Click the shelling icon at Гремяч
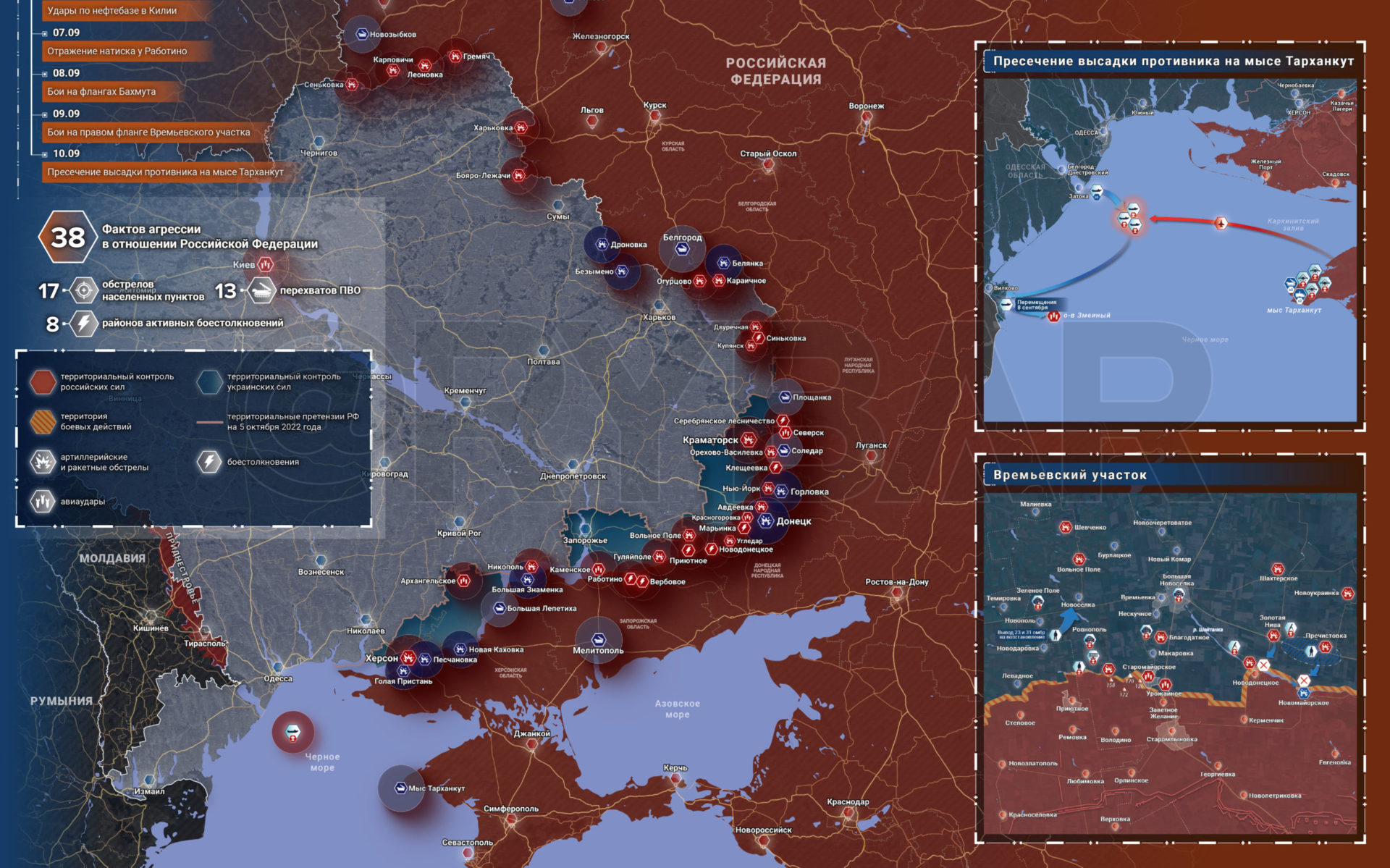Viewport: 1390px width, 868px height. (455, 56)
